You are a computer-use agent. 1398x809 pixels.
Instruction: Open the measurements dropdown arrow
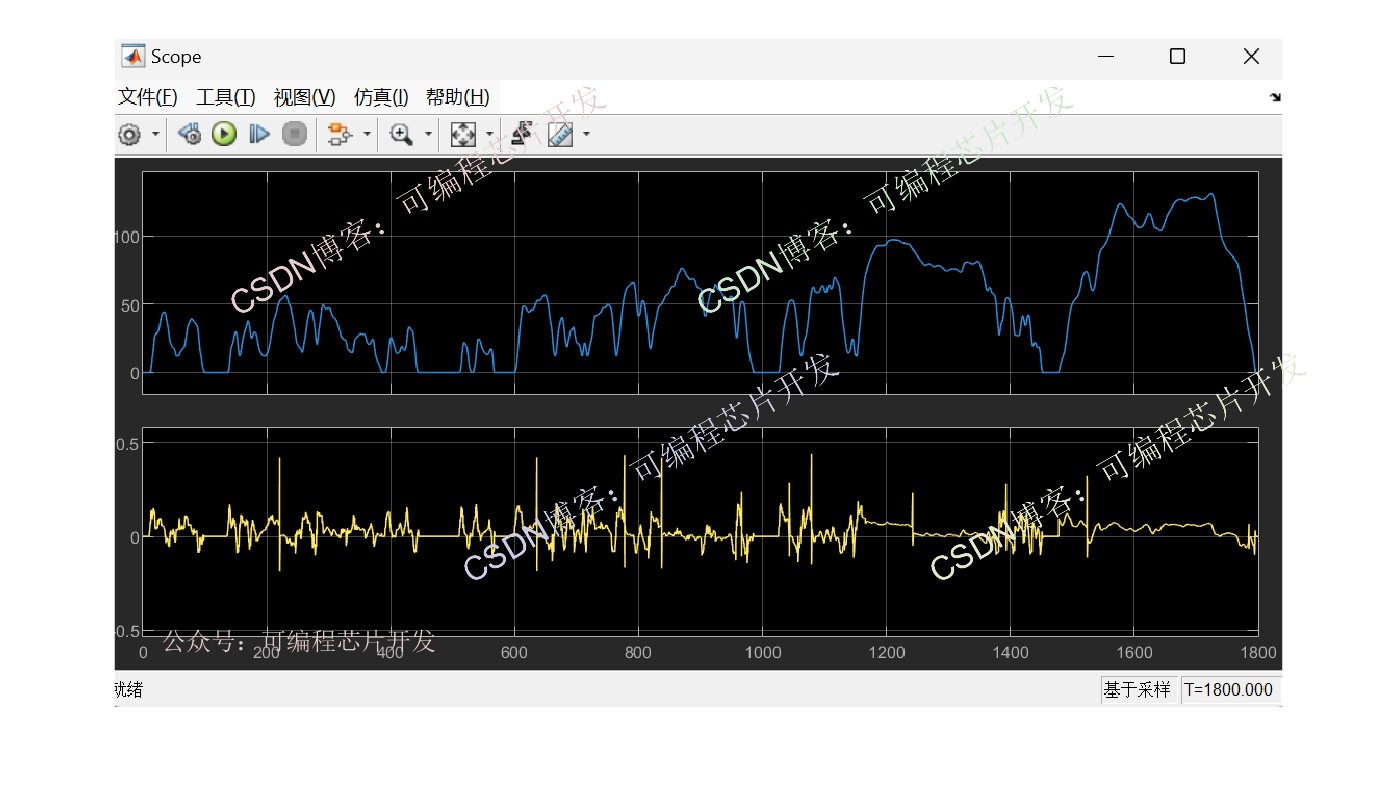[586, 134]
